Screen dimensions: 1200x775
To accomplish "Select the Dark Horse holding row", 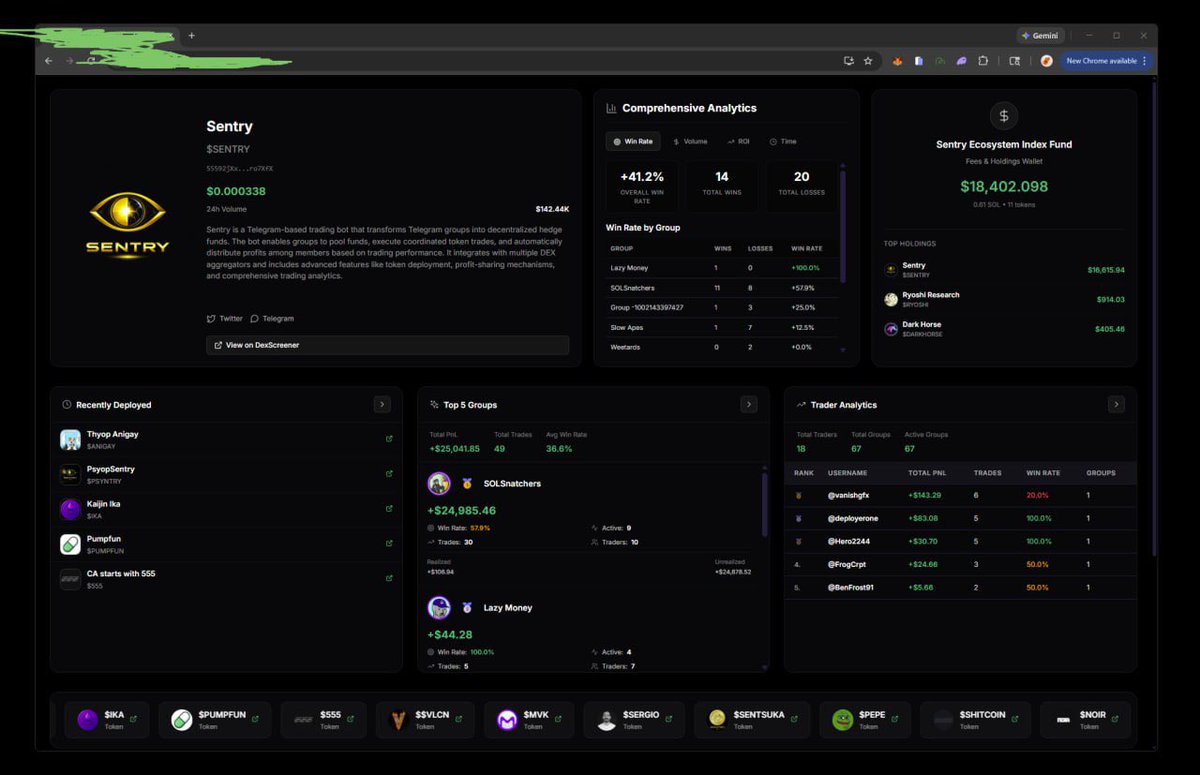I will 1004,329.
